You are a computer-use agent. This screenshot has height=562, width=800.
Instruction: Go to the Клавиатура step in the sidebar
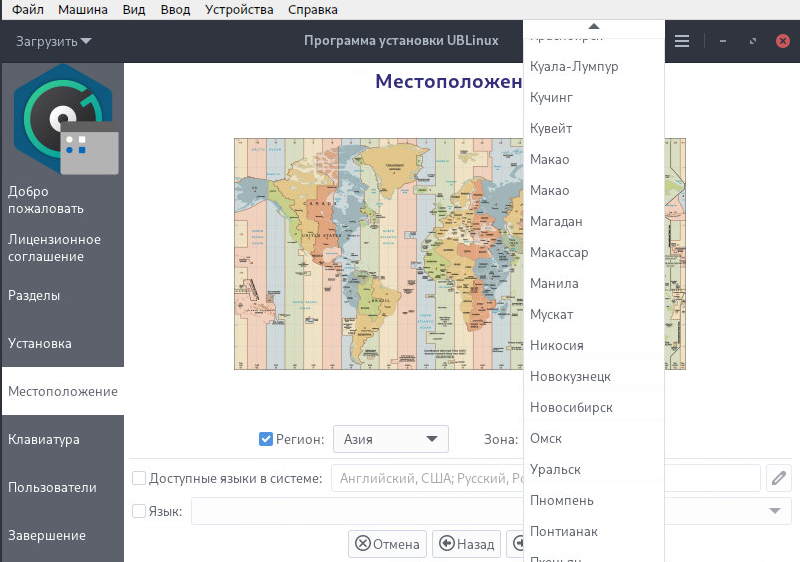click(x=44, y=439)
